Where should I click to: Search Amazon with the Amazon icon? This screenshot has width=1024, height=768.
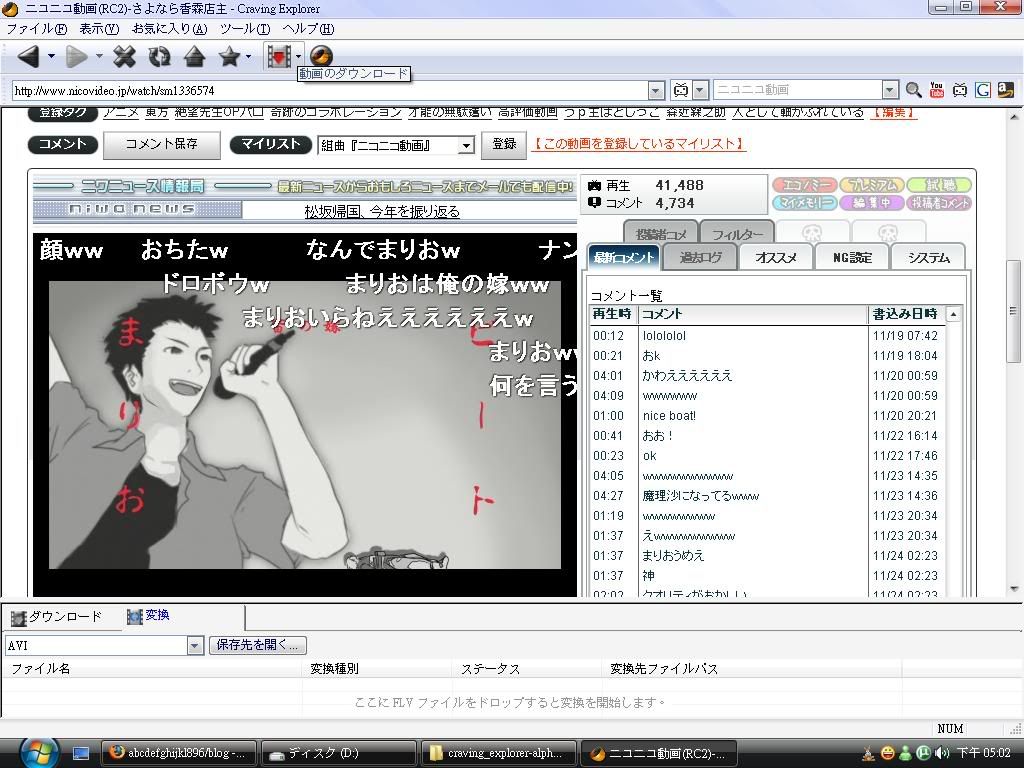(1006, 90)
